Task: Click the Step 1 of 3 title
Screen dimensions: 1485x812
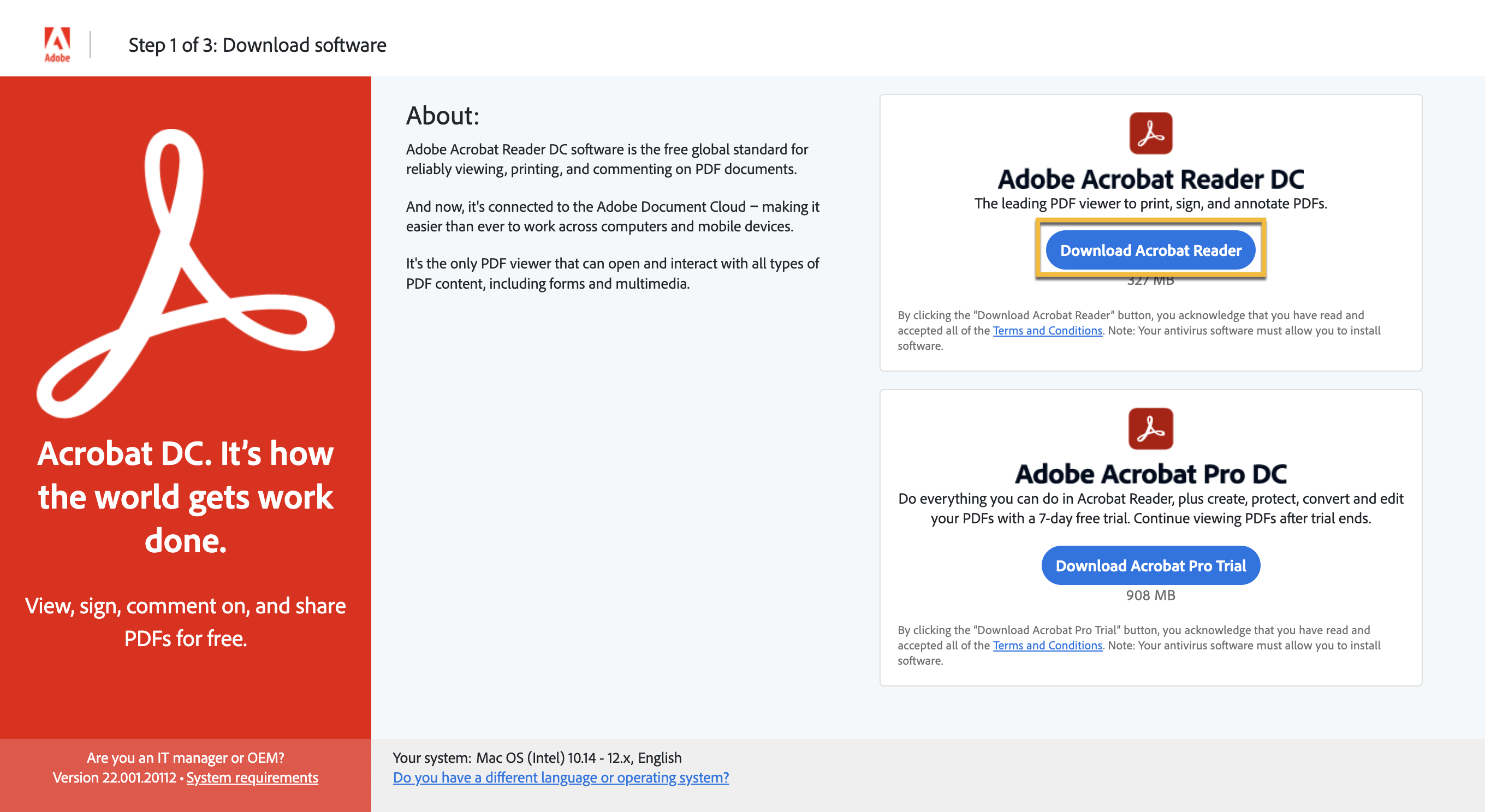Action: pyautogui.click(x=257, y=45)
